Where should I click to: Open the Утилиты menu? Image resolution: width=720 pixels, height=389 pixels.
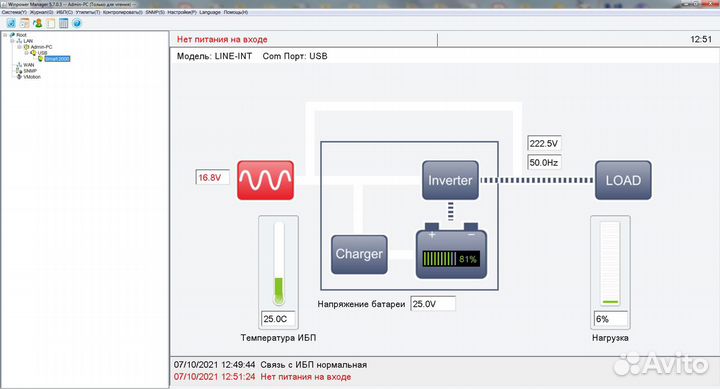click(88, 12)
